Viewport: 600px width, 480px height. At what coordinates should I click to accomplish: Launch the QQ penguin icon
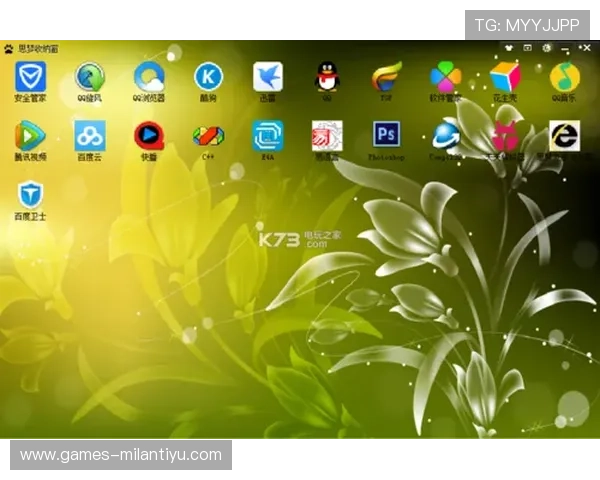pos(327,77)
